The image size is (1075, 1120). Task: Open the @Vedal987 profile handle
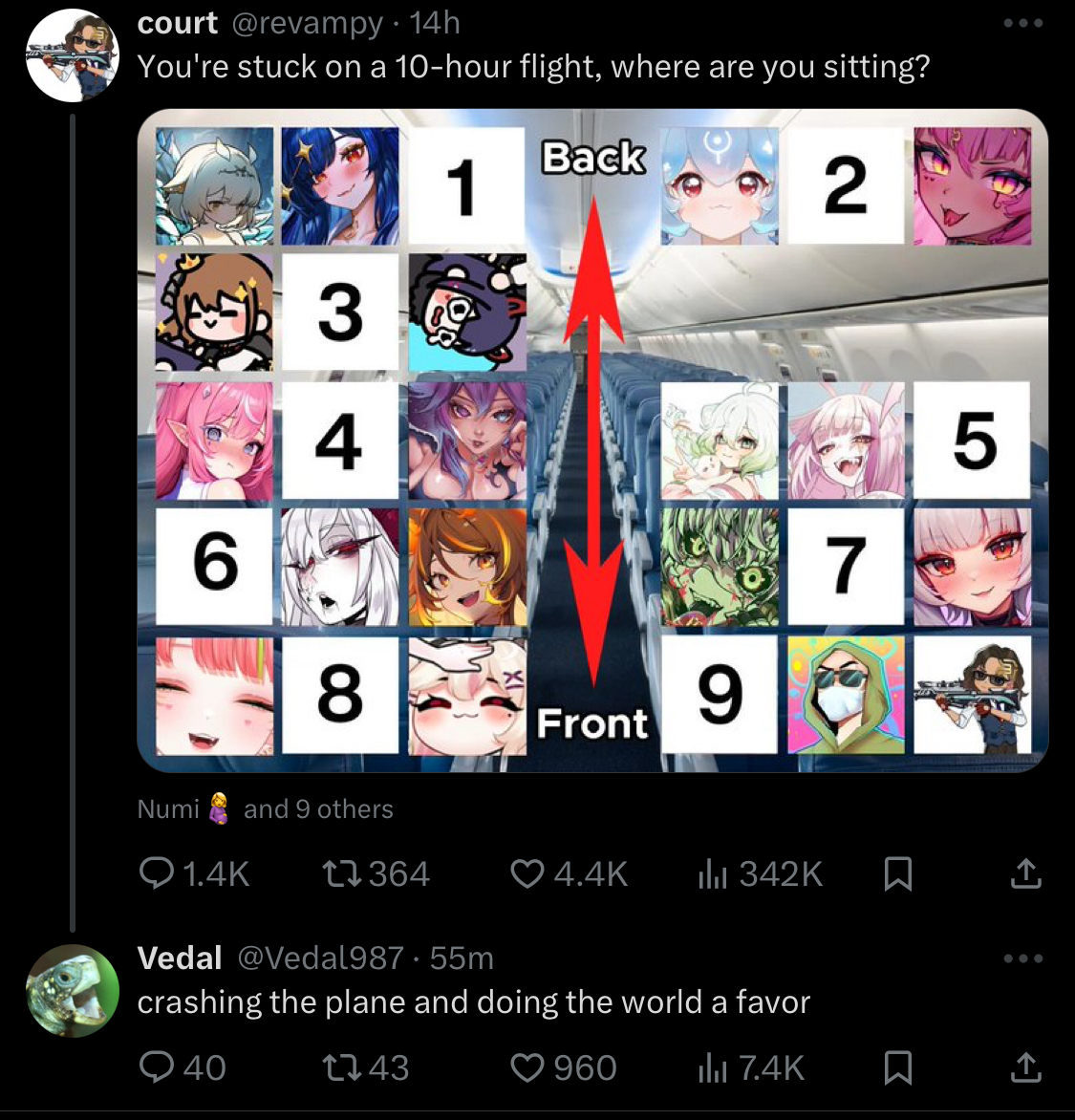(320, 958)
